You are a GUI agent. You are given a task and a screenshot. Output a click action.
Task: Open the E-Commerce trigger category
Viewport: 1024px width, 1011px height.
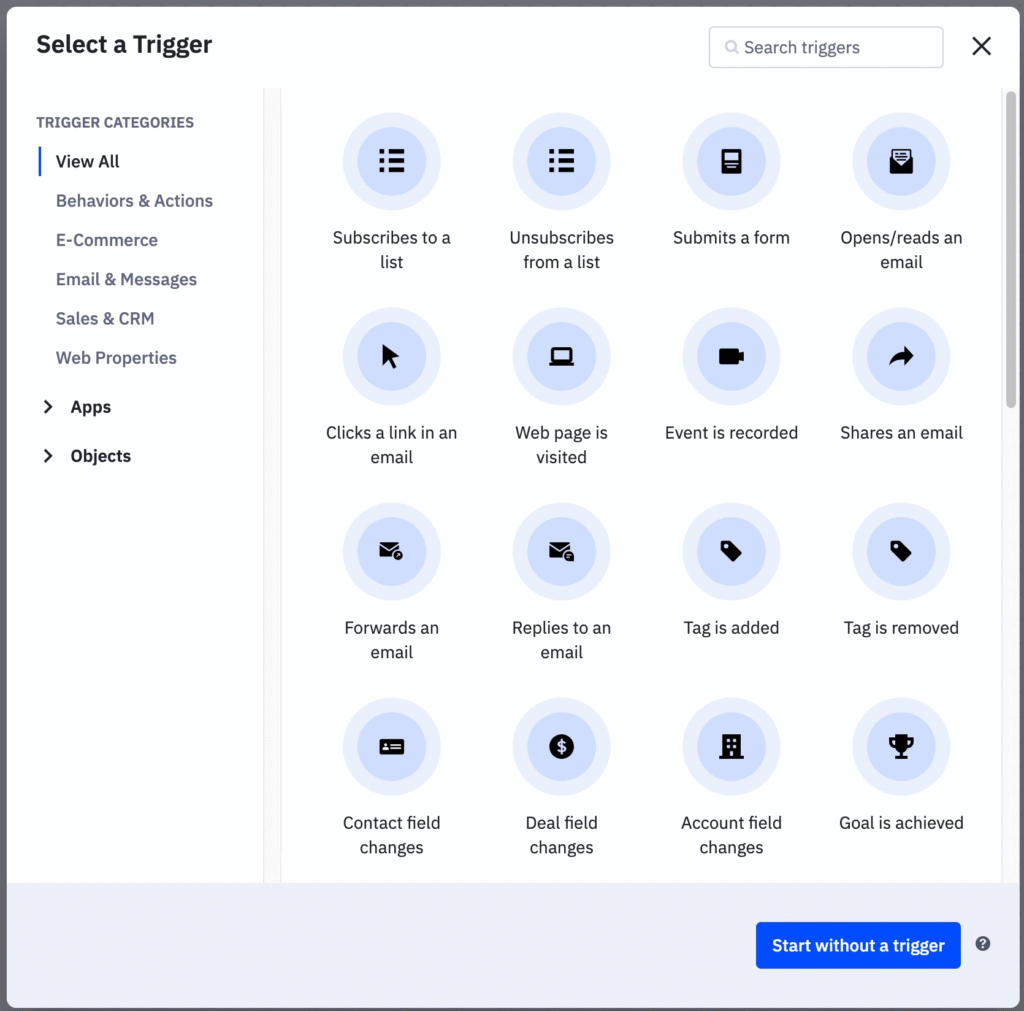106,240
